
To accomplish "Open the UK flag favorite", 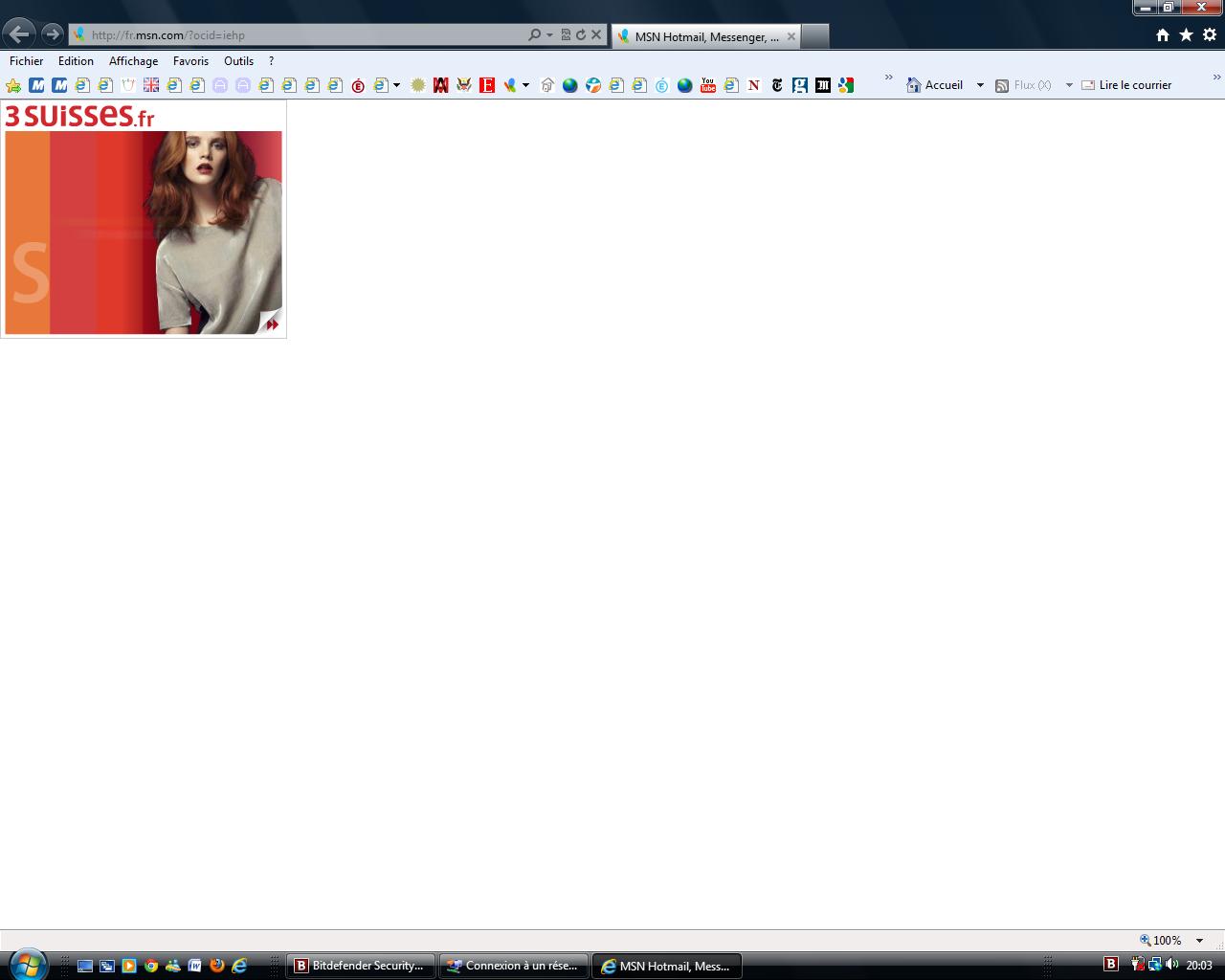I will pyautogui.click(x=151, y=85).
